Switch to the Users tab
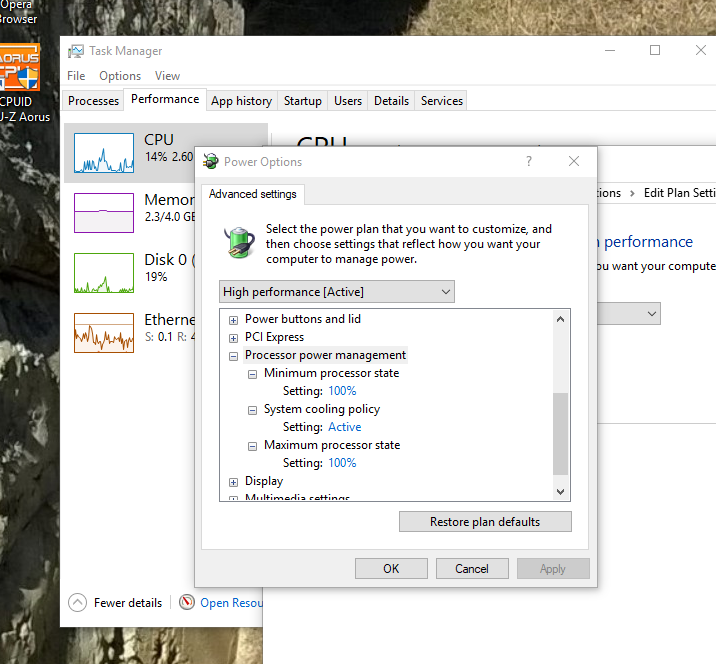 coord(348,100)
